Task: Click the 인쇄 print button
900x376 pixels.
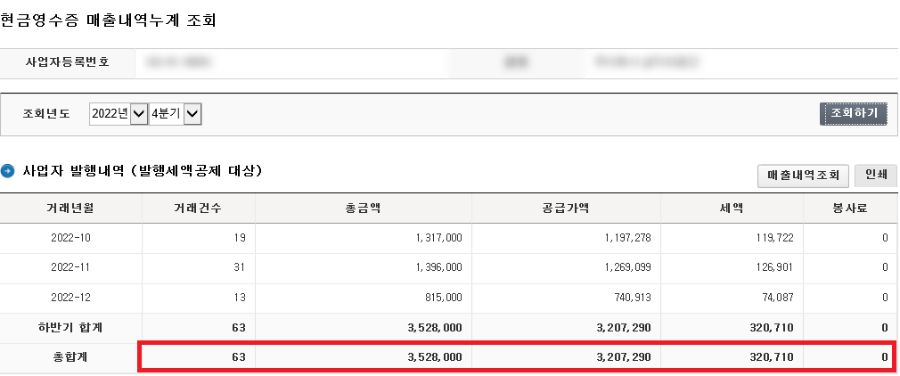Action: click(875, 176)
